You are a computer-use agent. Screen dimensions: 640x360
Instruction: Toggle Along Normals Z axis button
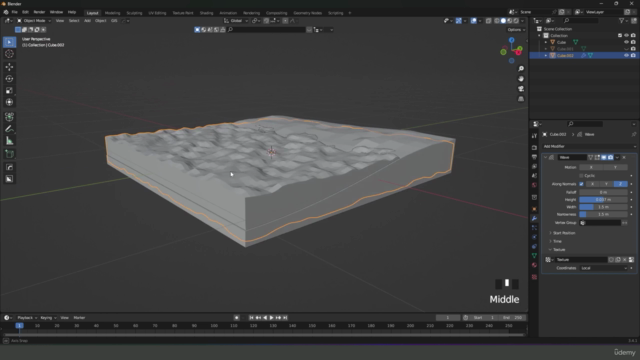620,184
